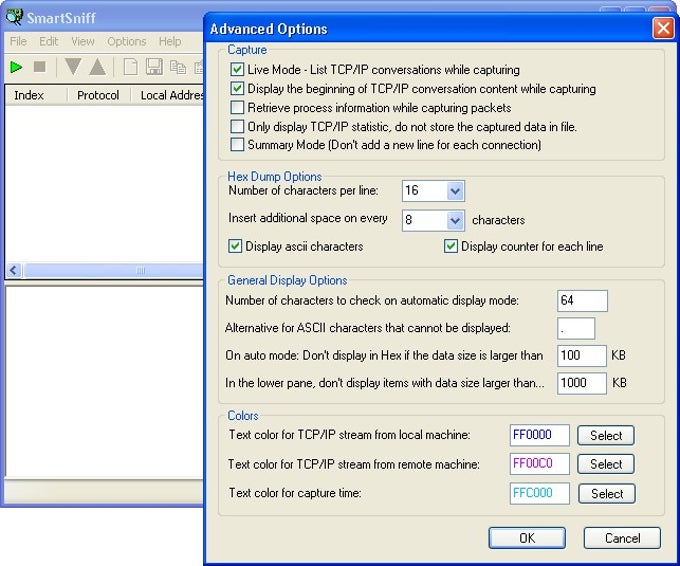Click the Protocol column header
Image resolution: width=680 pixels, height=566 pixels.
point(98,95)
